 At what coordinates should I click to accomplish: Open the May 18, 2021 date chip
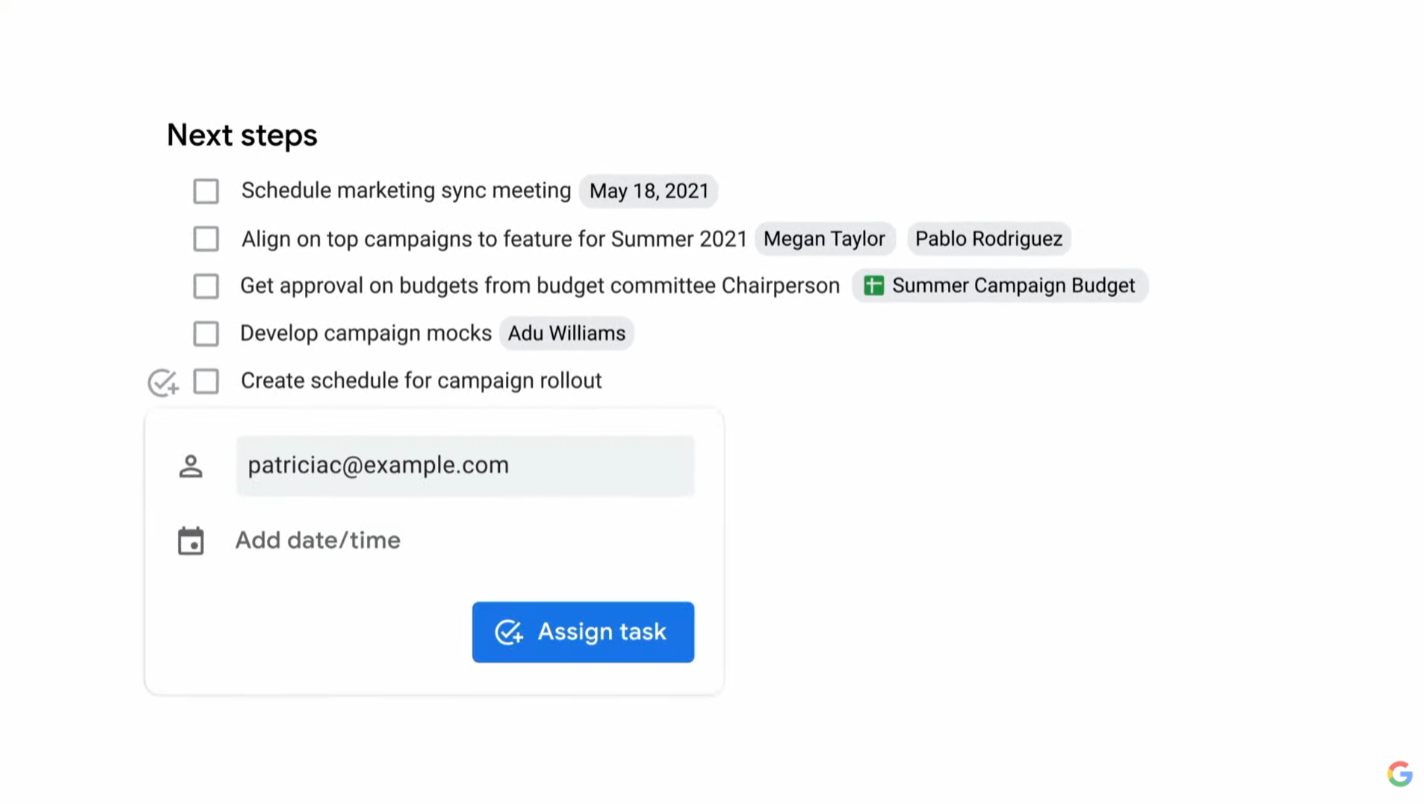coord(648,191)
